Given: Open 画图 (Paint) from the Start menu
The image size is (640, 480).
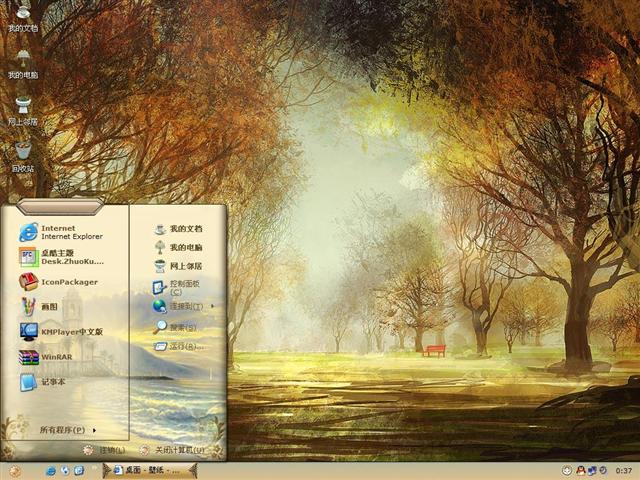Looking at the screenshot, I should pyautogui.click(x=39, y=307).
